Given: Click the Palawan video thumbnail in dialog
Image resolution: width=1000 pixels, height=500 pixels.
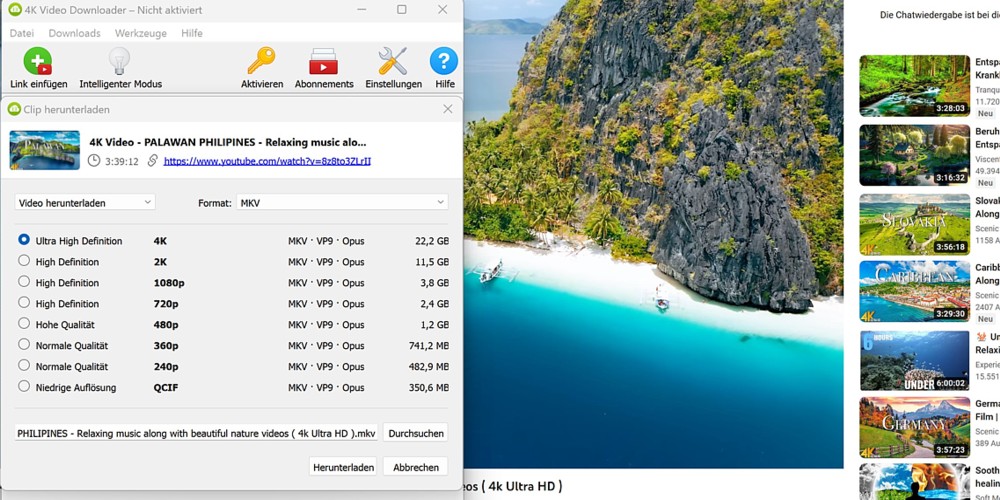Looking at the screenshot, I should 45,150.
